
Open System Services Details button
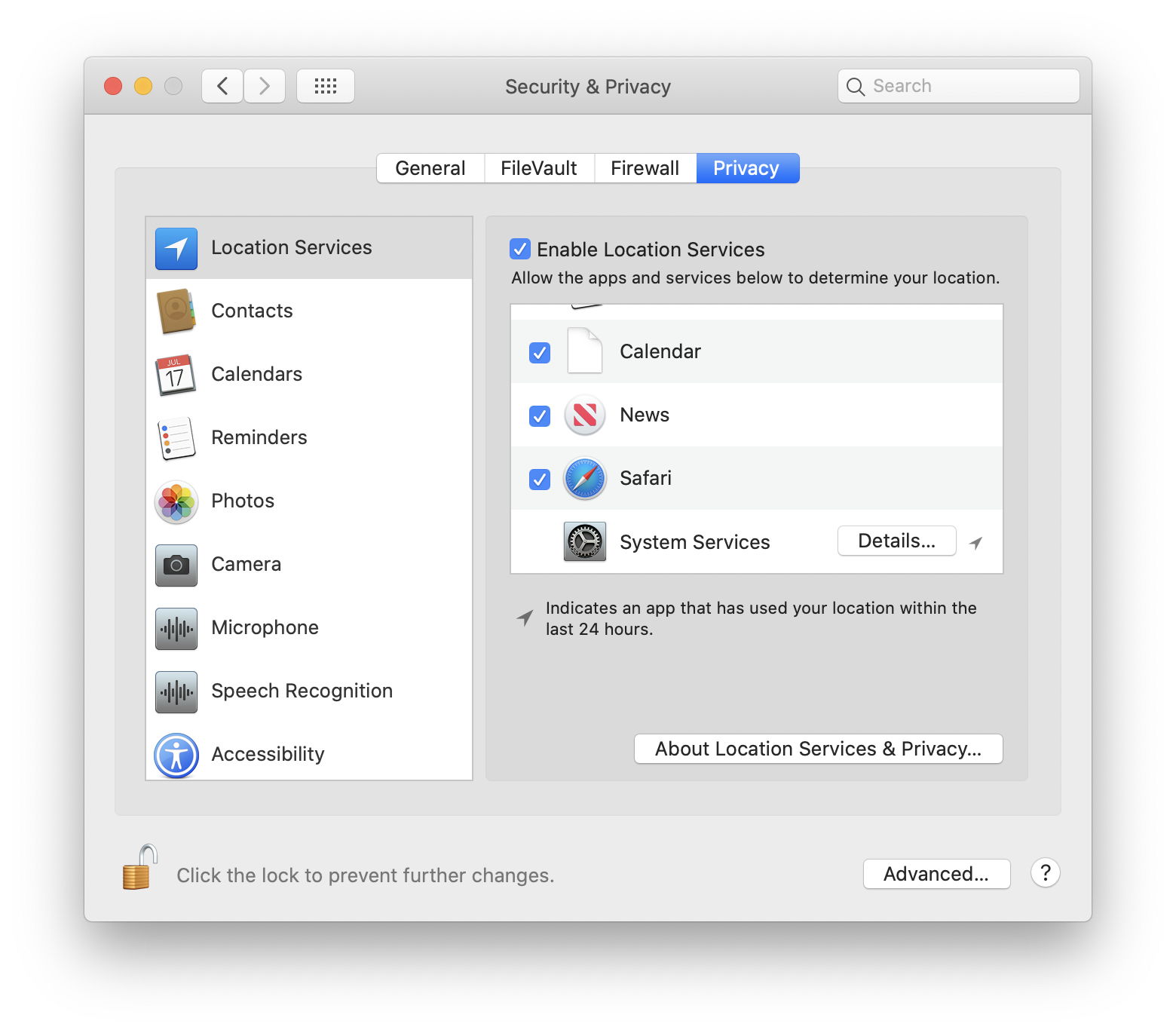click(896, 541)
